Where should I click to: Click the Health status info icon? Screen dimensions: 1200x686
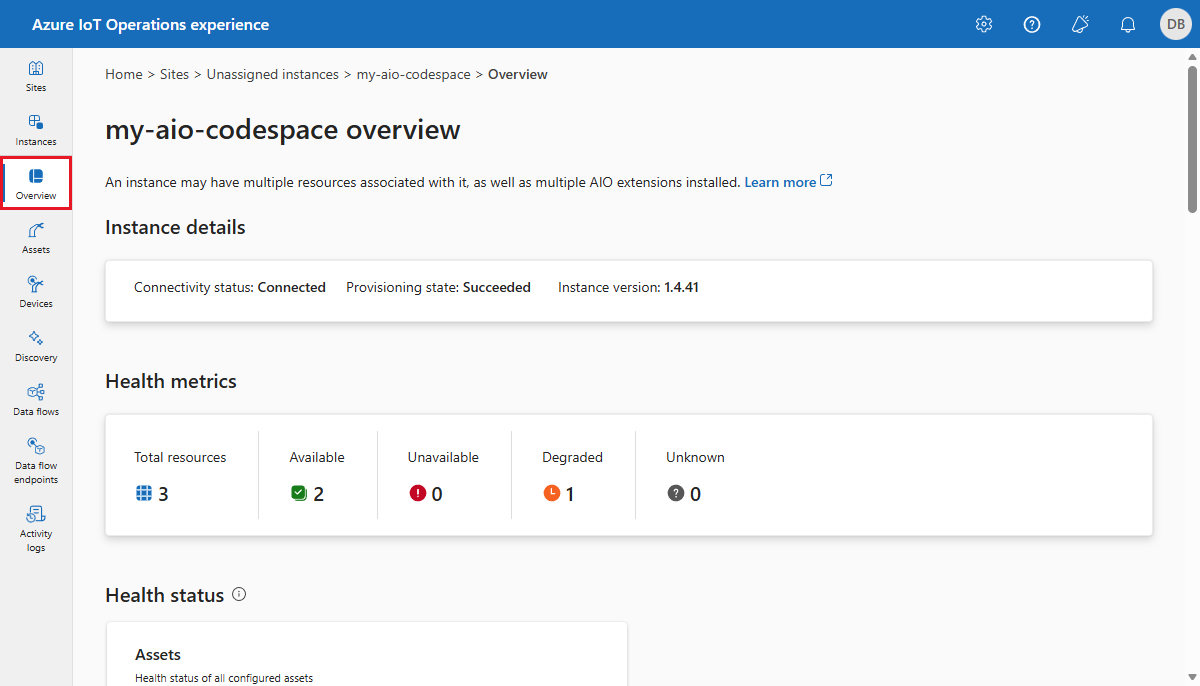[x=239, y=594]
